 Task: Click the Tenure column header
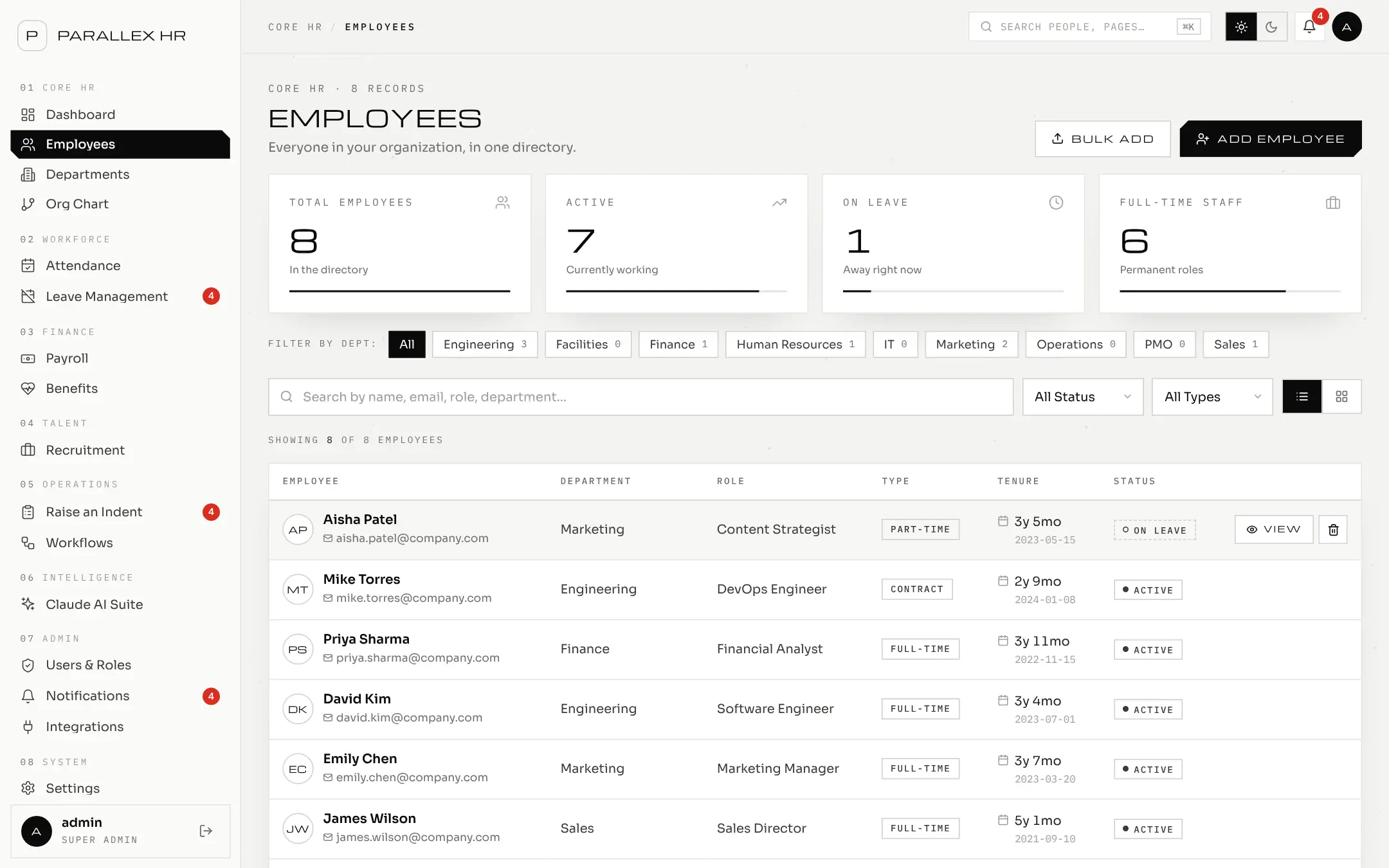[1018, 481]
